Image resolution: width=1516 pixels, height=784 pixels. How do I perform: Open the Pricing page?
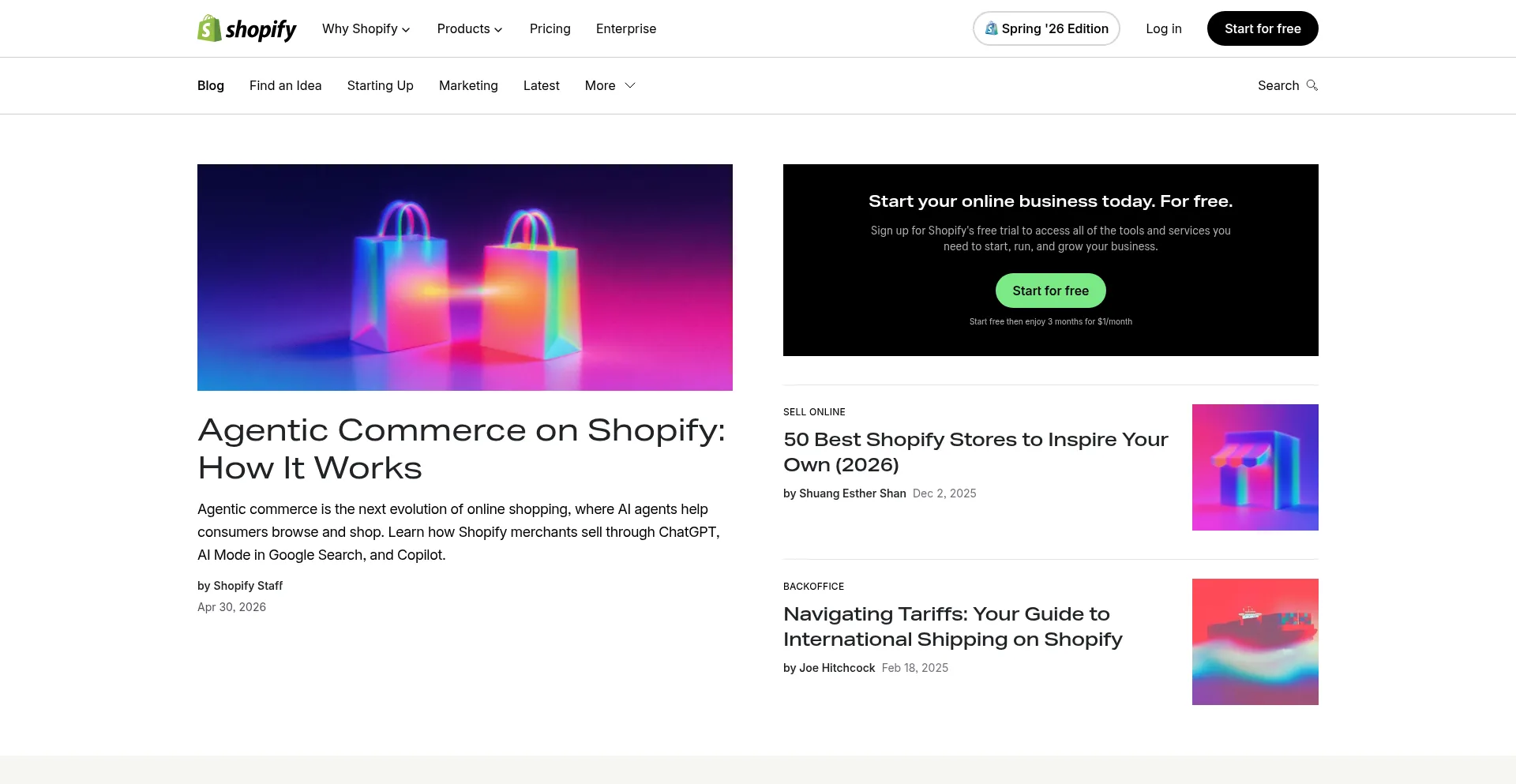(550, 28)
